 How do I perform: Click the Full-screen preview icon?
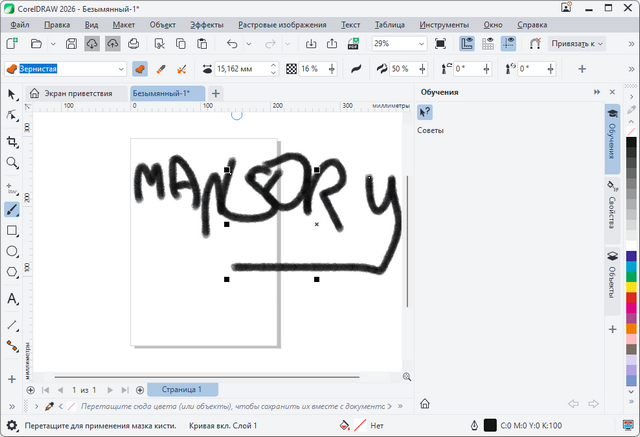pos(440,44)
